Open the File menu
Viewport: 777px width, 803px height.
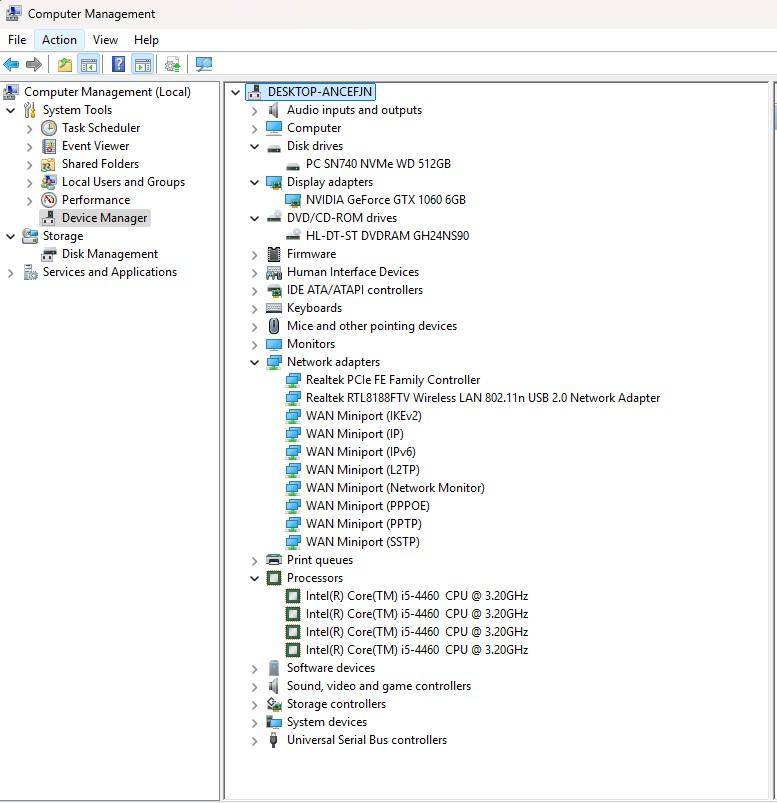[x=17, y=39]
